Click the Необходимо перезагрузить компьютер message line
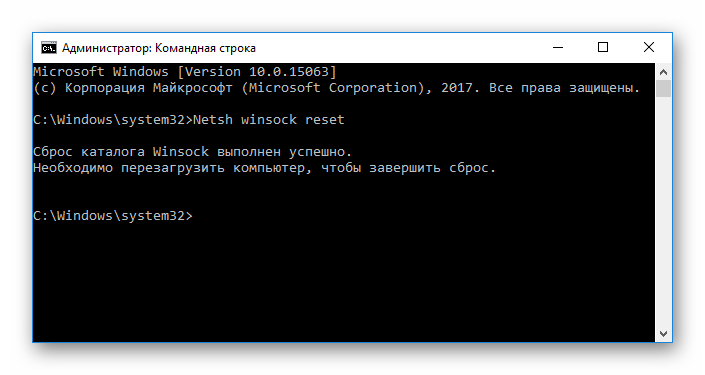Screen dimensions: 705x375 point(264,168)
